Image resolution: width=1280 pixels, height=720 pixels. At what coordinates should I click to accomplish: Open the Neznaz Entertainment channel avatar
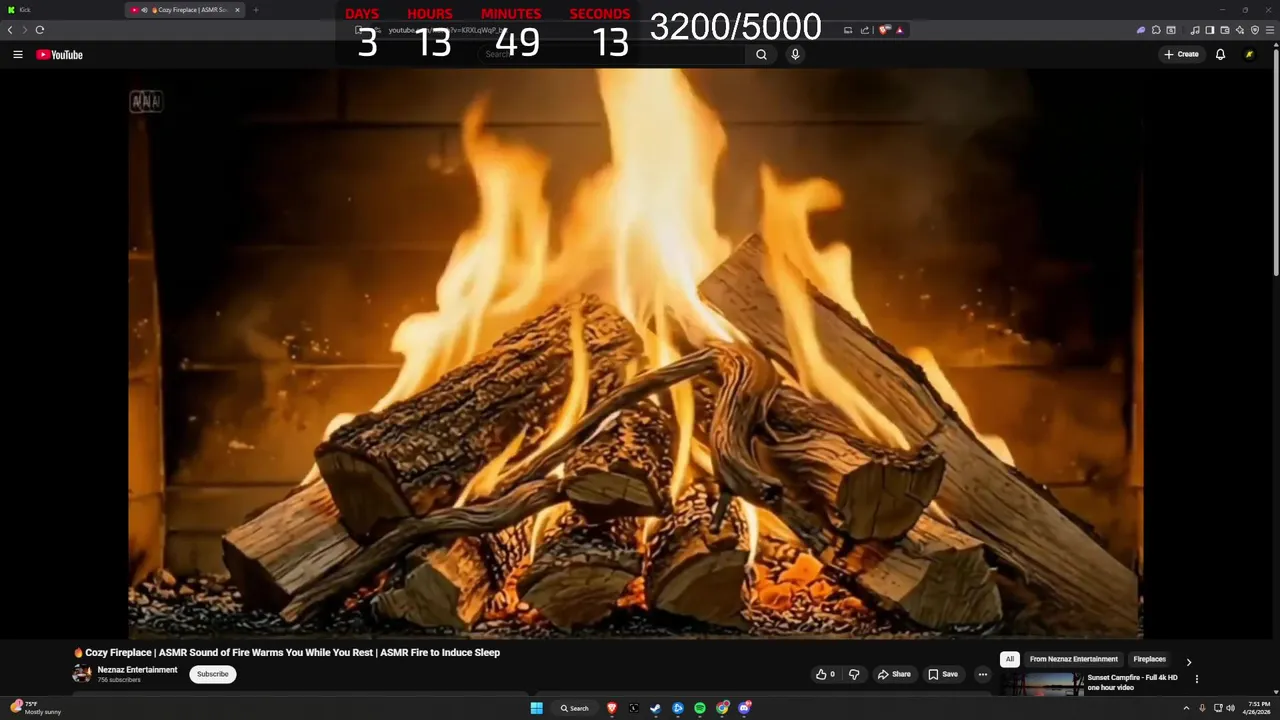(82, 674)
